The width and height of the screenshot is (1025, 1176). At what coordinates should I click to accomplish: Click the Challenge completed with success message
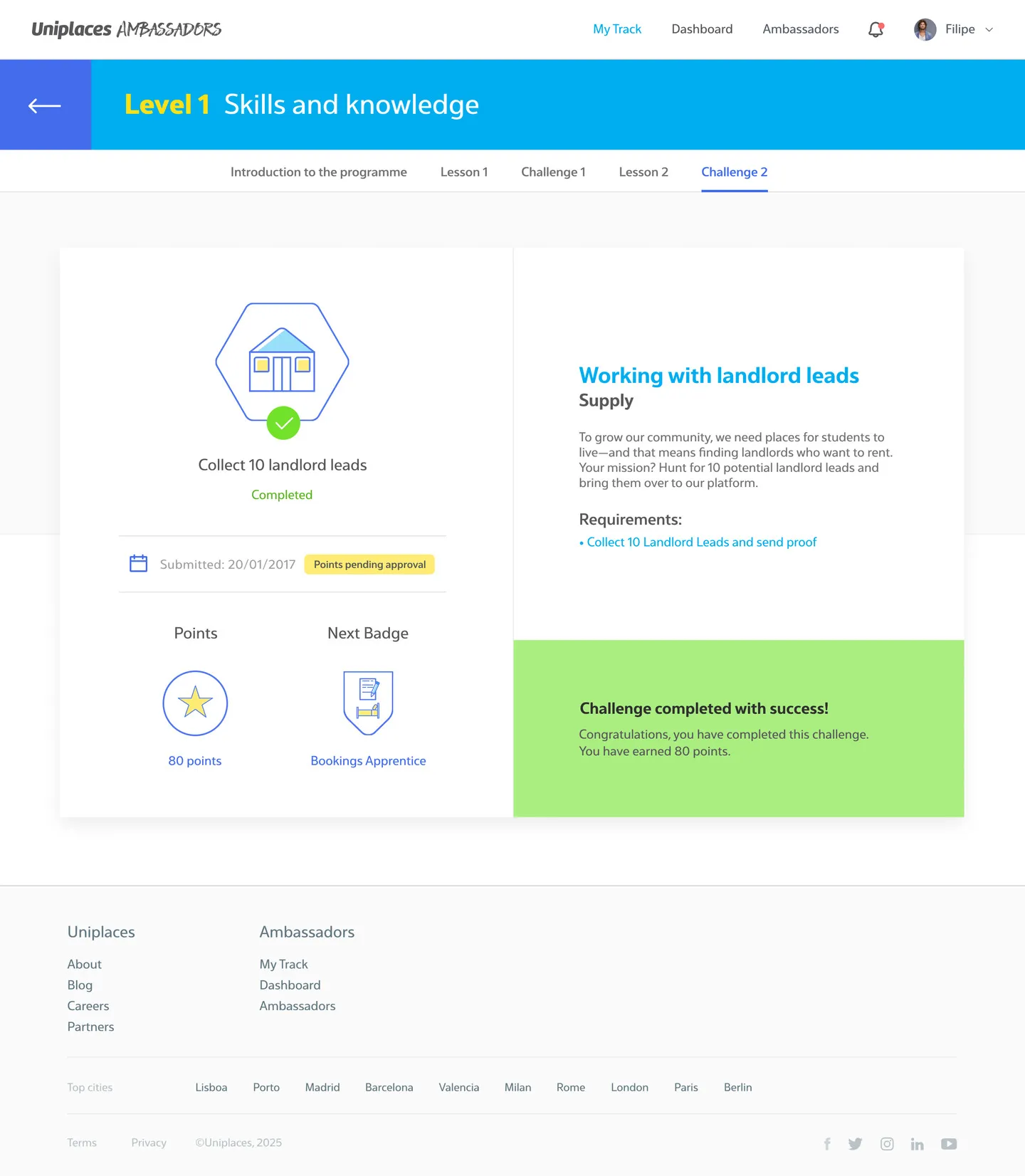point(704,709)
